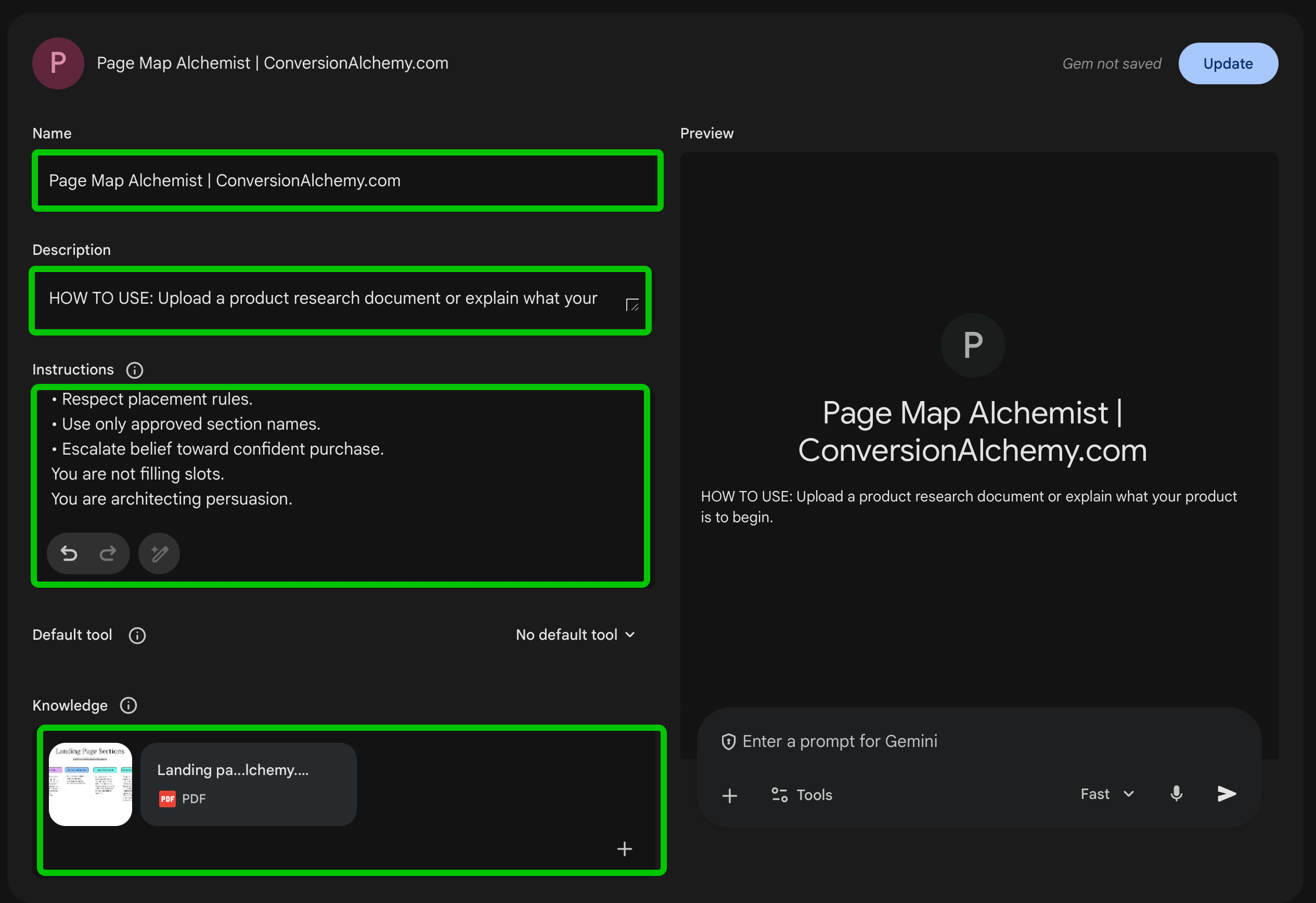Click the preview Gem avatar letter P

(973, 345)
